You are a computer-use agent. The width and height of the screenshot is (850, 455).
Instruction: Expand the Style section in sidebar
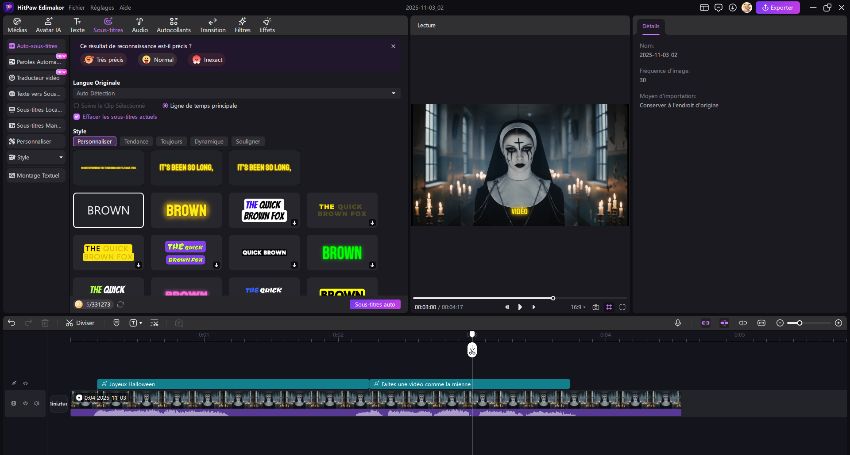(36, 157)
